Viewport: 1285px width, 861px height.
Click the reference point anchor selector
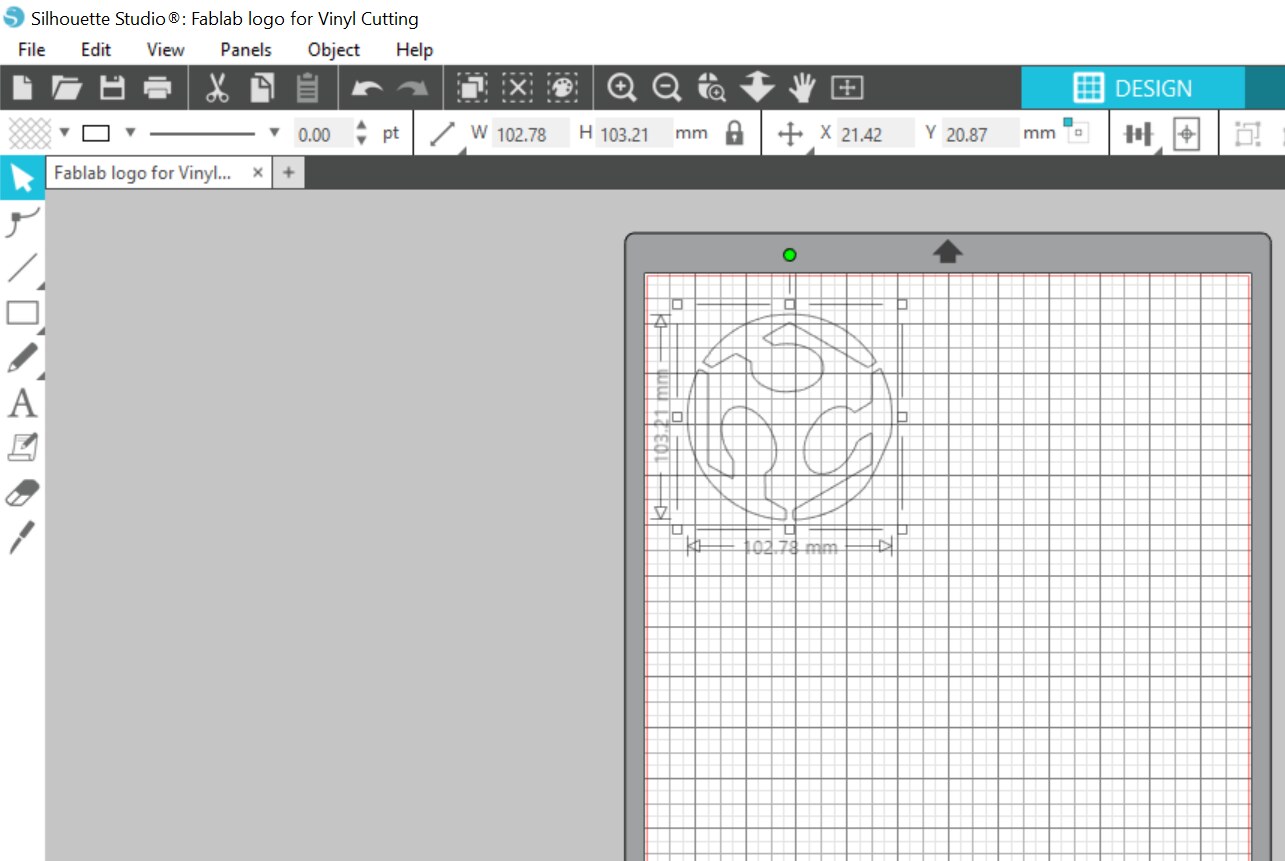[1077, 130]
